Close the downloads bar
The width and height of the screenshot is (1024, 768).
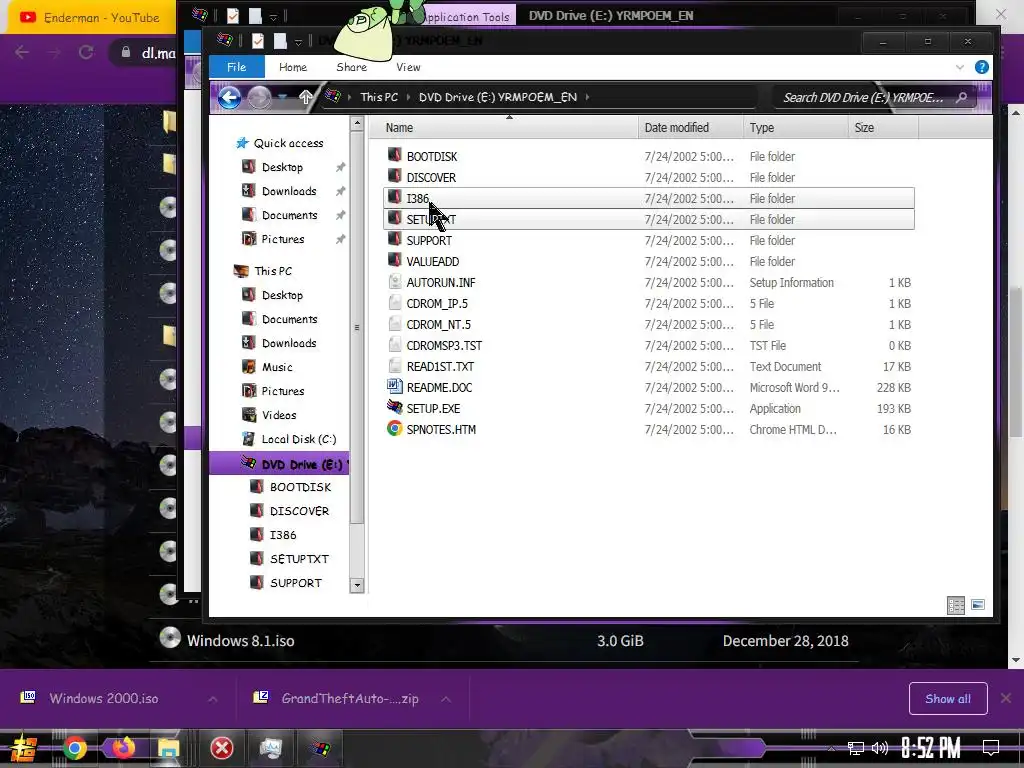1006,699
